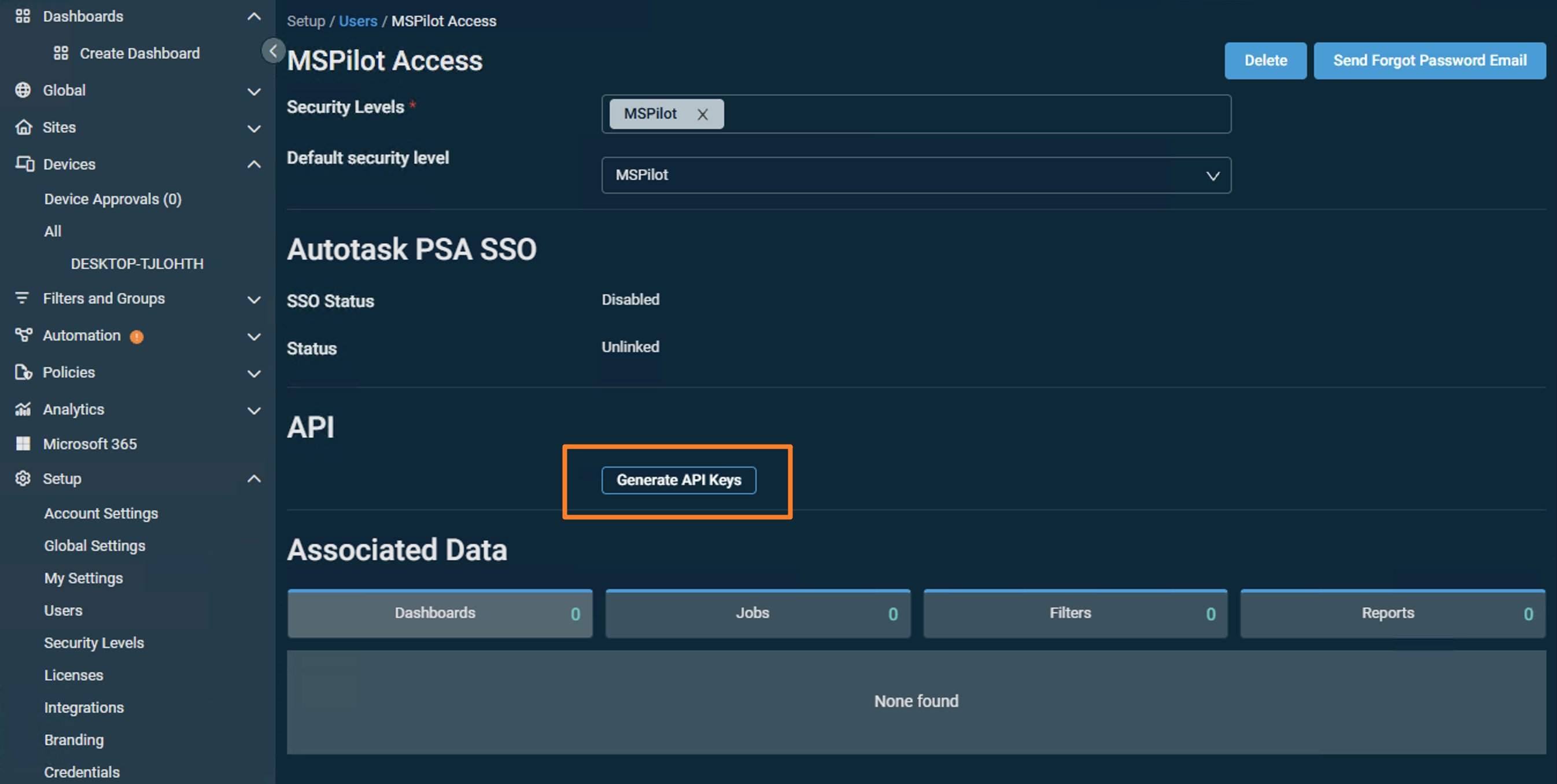Click the Filters and Groups icon

pyautogui.click(x=23, y=298)
